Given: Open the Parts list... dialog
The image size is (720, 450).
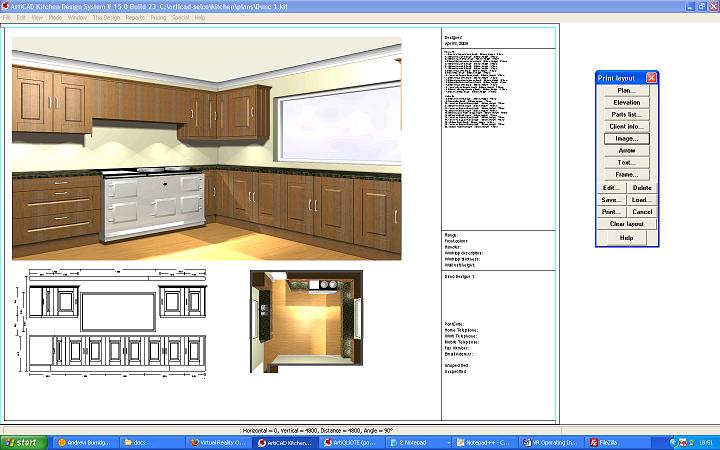Looking at the screenshot, I should 626,115.
